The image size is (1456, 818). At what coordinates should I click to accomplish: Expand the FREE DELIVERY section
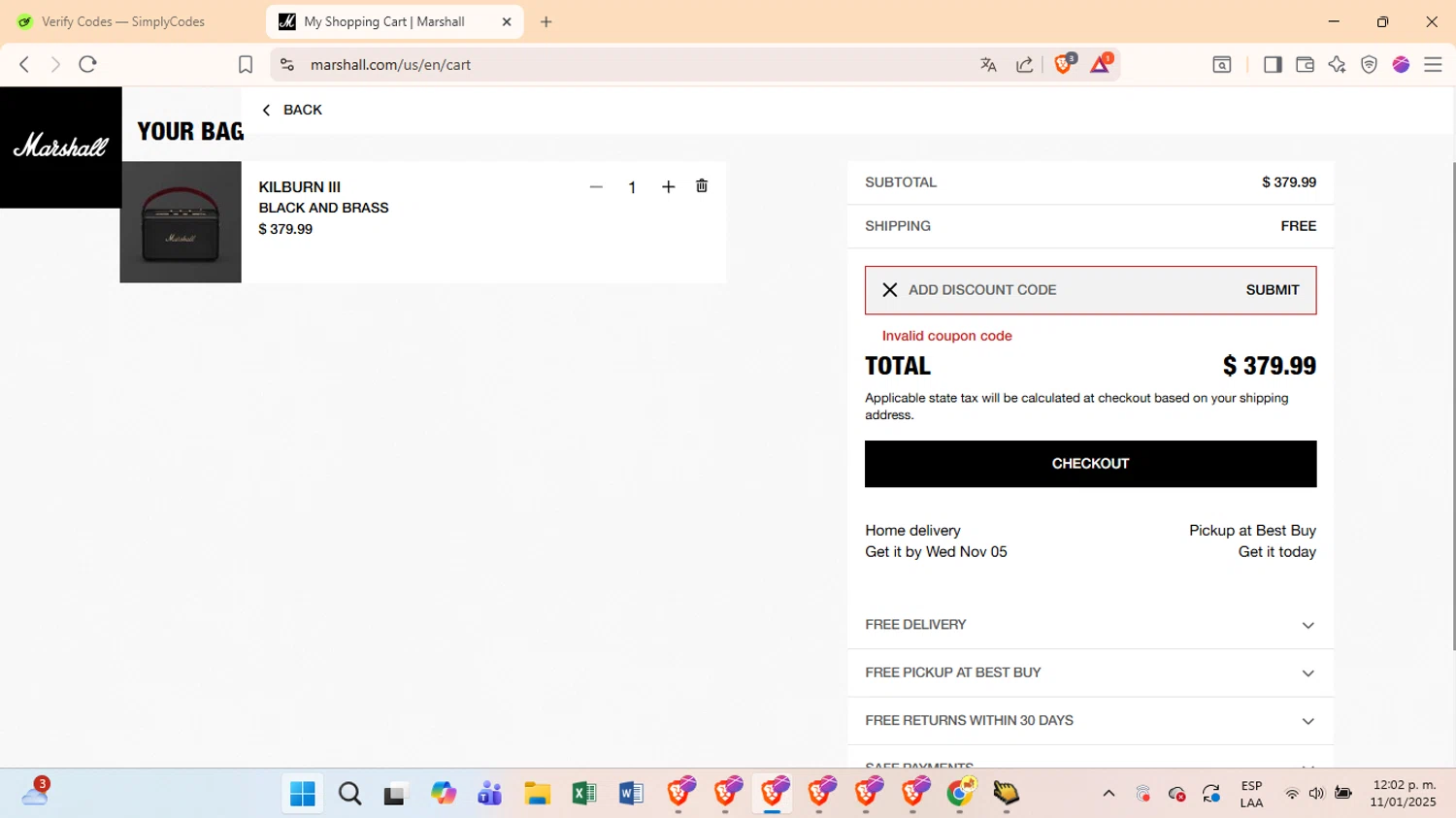click(x=1090, y=625)
